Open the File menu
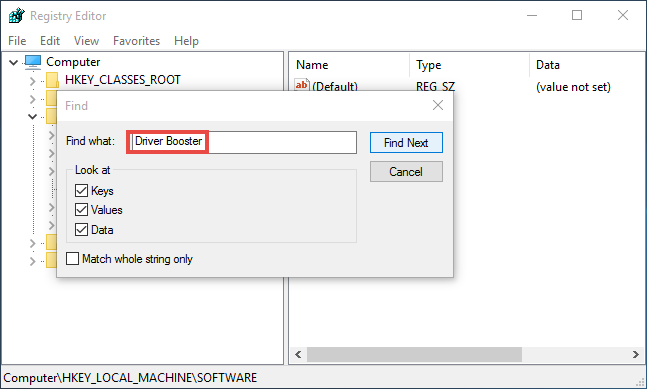Image resolution: width=647 pixels, height=389 pixels. pyautogui.click(x=17, y=41)
